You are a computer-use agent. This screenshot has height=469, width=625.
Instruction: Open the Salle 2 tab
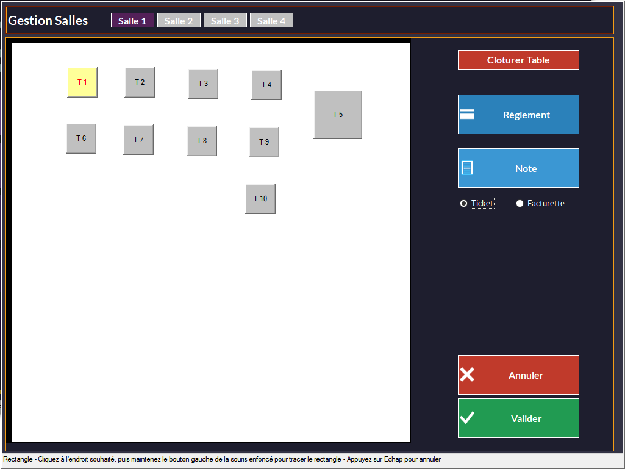(x=179, y=21)
